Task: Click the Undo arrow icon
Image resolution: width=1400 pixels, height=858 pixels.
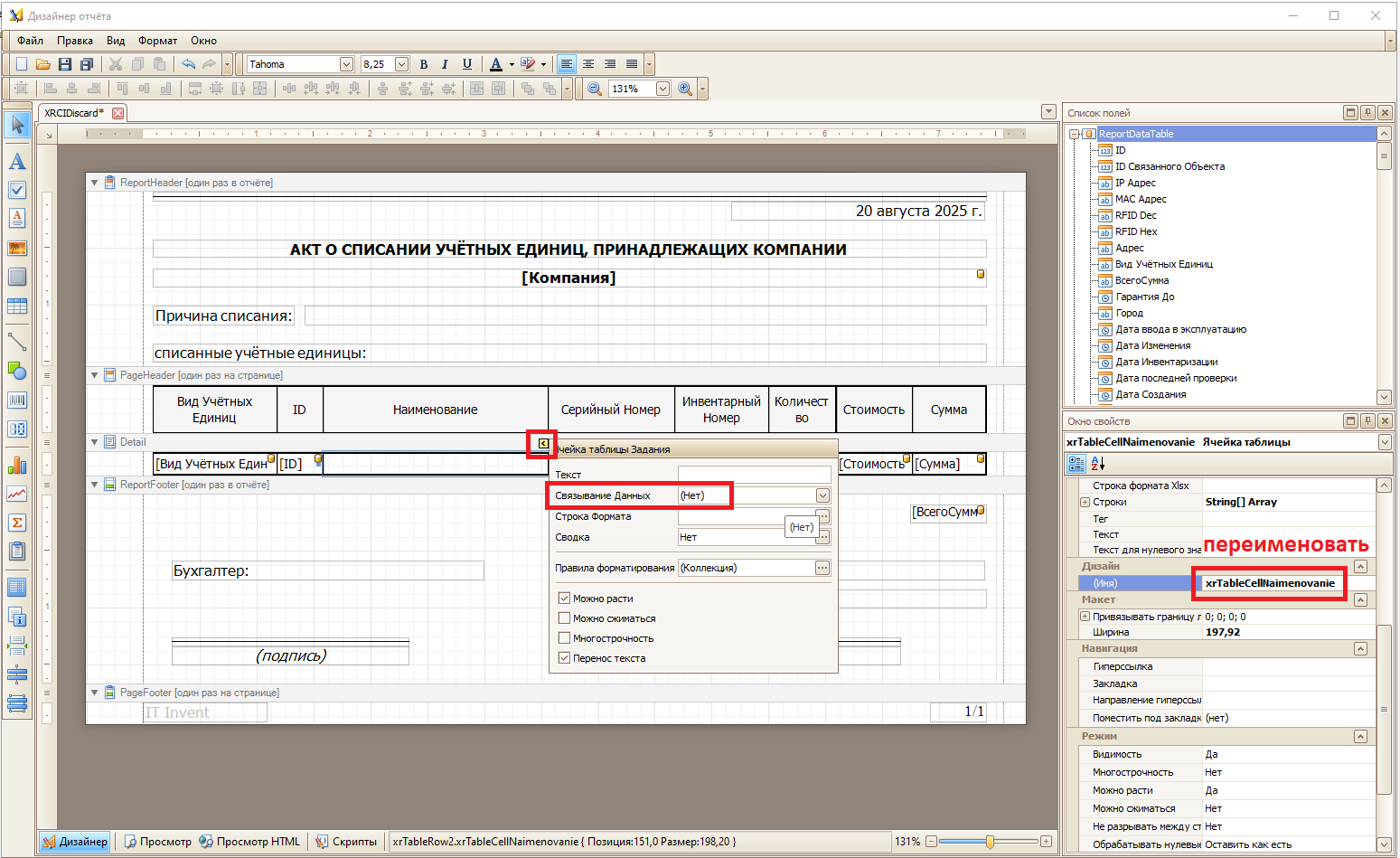Action: (x=188, y=64)
